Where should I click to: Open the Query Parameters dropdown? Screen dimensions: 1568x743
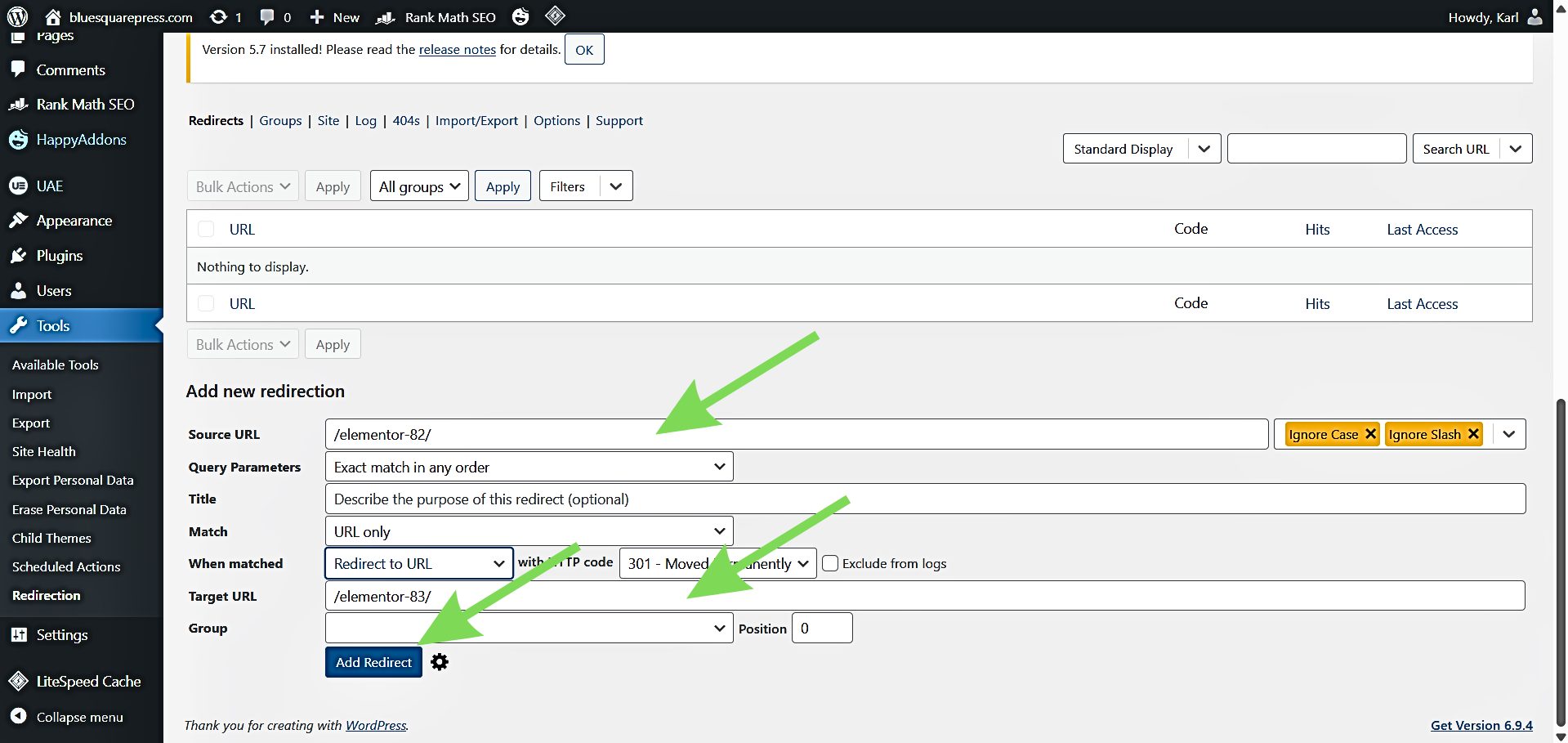529,467
